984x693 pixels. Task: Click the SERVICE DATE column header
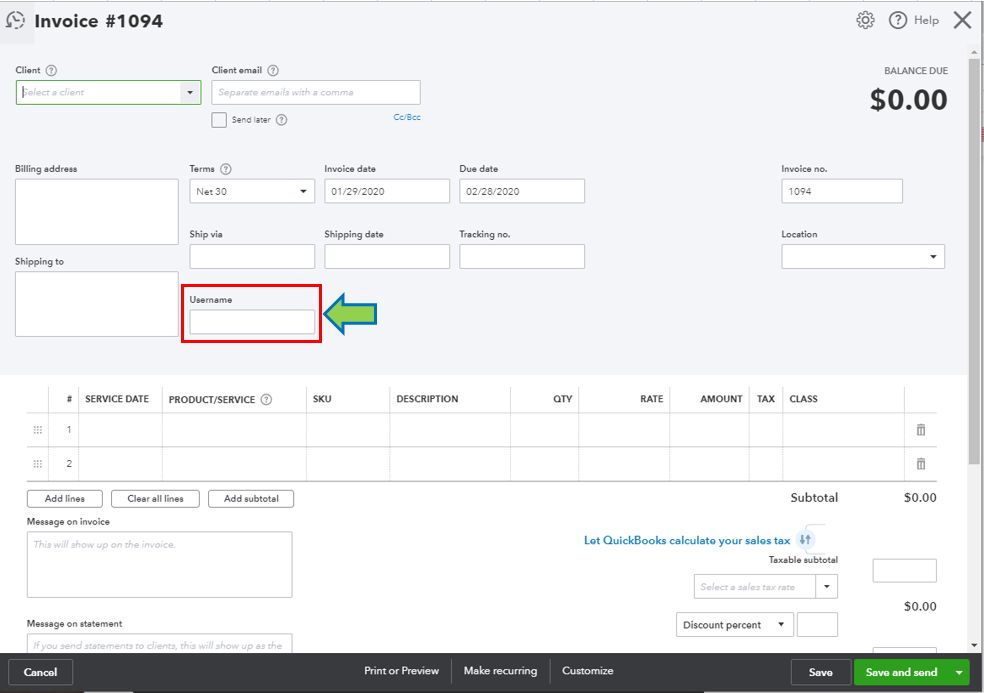click(117, 399)
